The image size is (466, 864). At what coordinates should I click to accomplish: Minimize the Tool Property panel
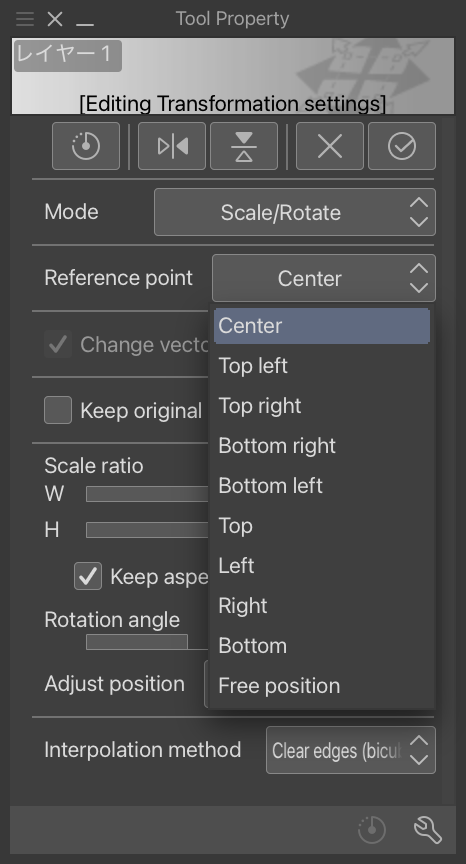85,24
